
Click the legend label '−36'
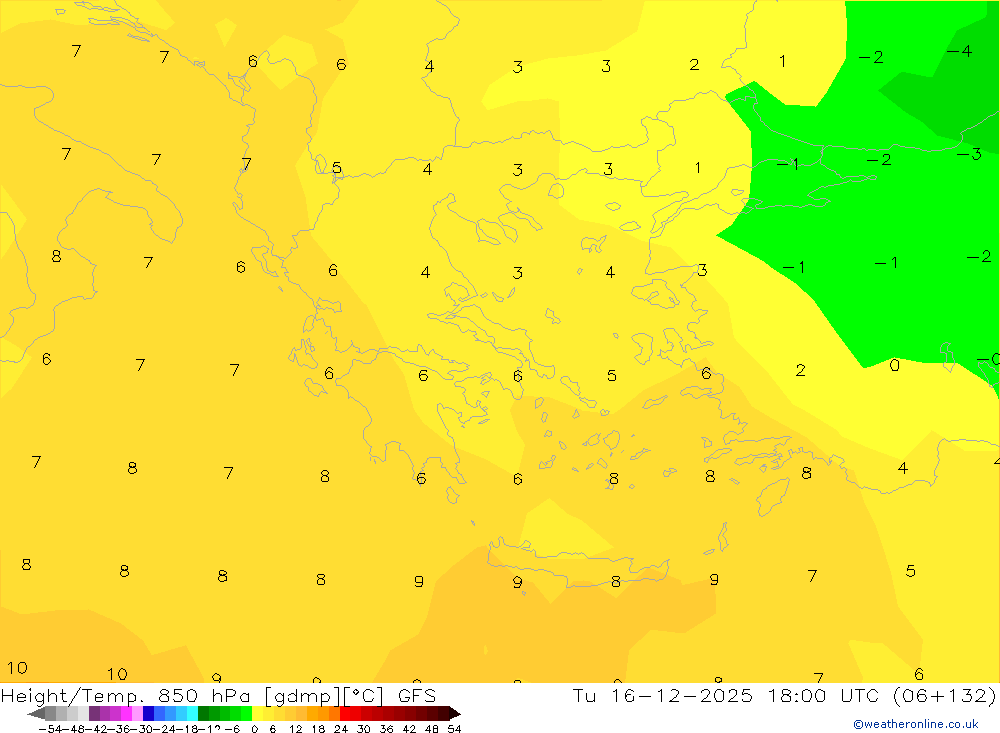point(119,729)
